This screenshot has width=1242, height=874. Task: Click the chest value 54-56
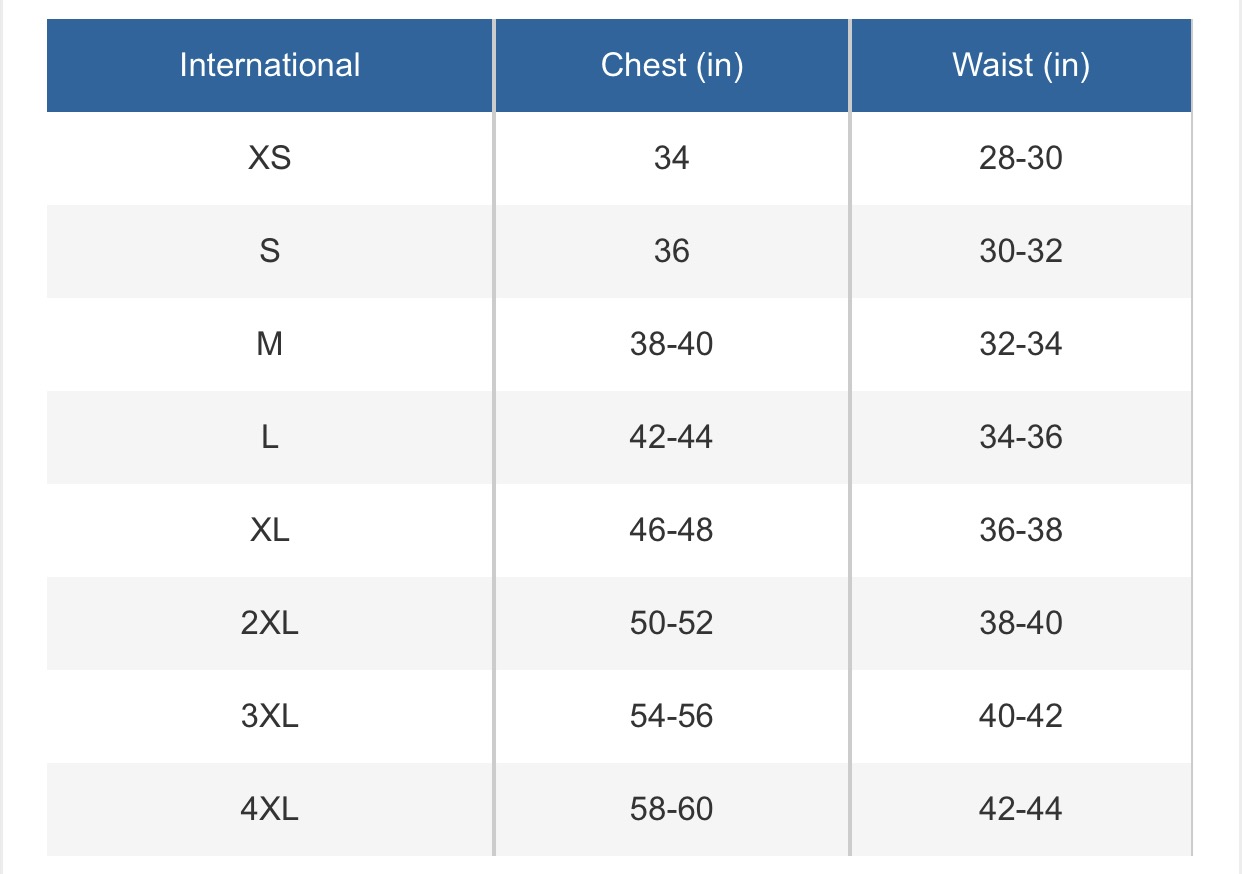tap(671, 716)
